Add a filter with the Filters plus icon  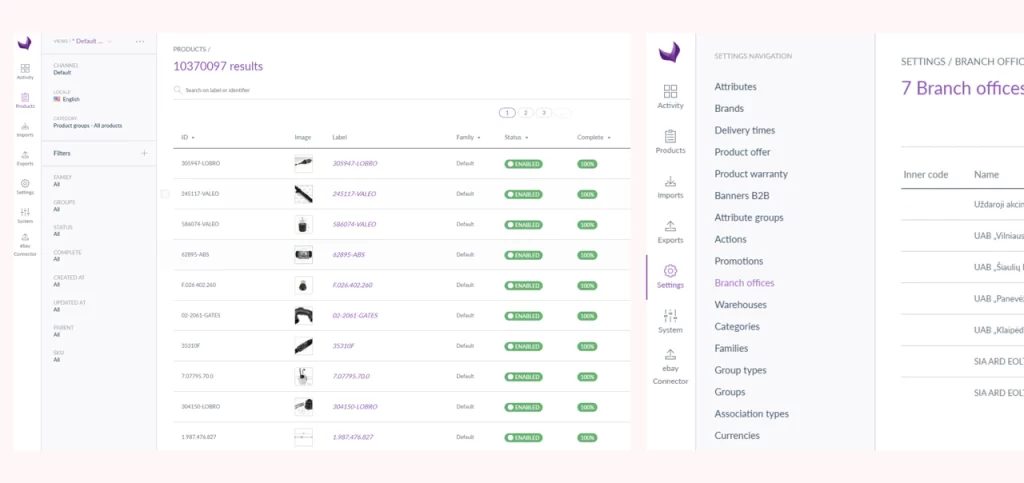[x=144, y=153]
